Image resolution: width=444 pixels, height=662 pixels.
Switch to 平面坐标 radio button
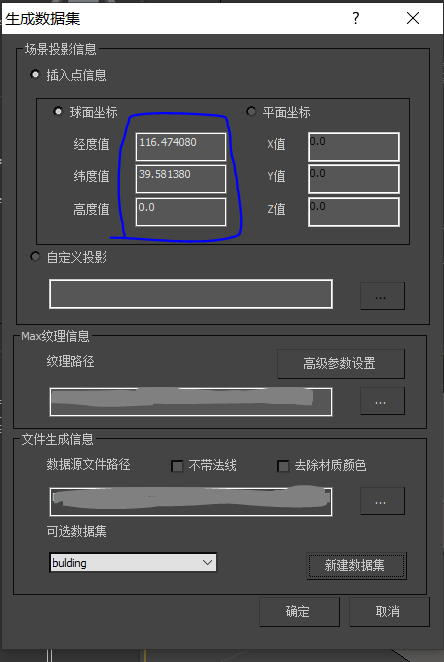251,111
